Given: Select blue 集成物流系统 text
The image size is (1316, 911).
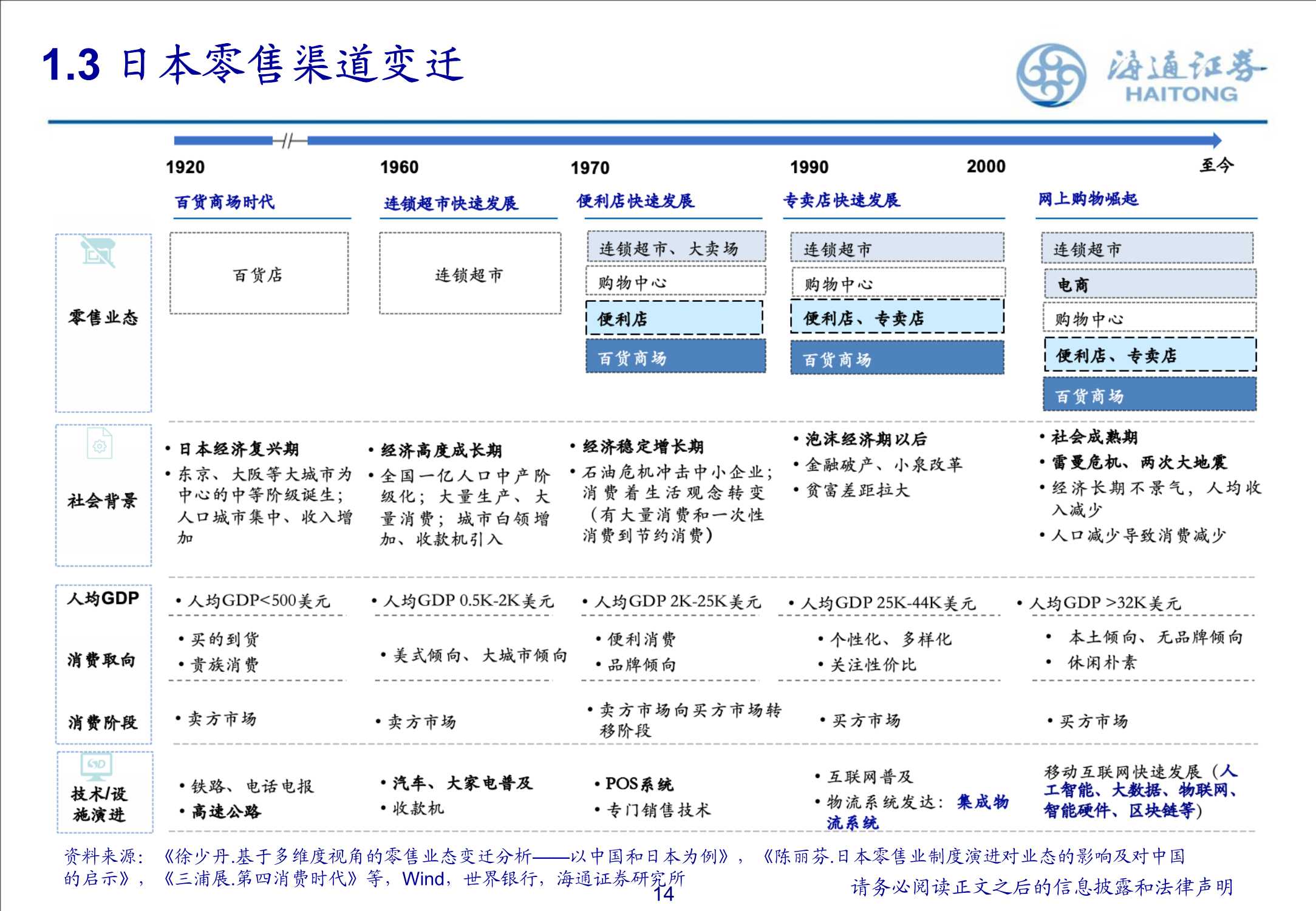Looking at the screenshot, I should (x=917, y=812).
